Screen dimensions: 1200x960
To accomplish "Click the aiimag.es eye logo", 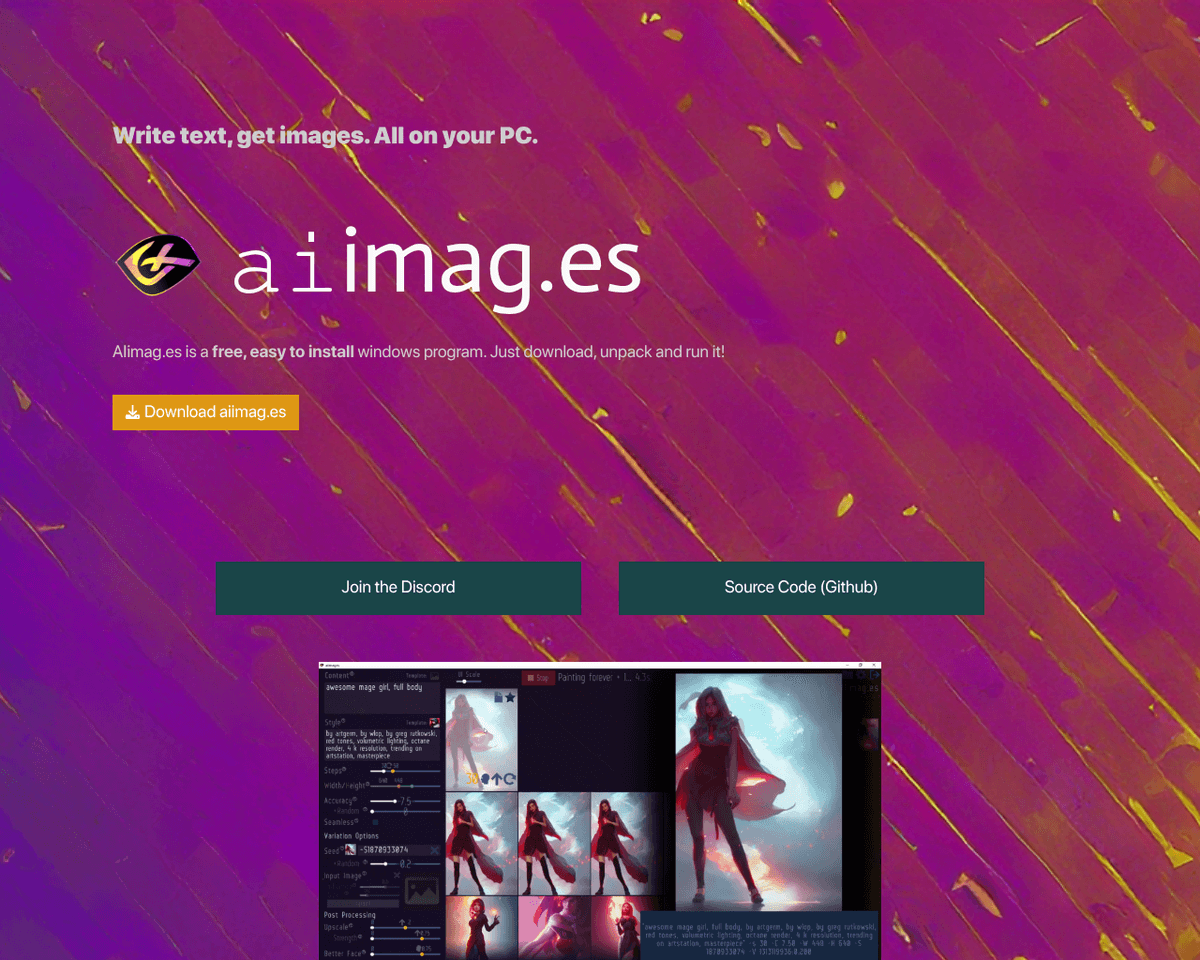I will (x=158, y=265).
